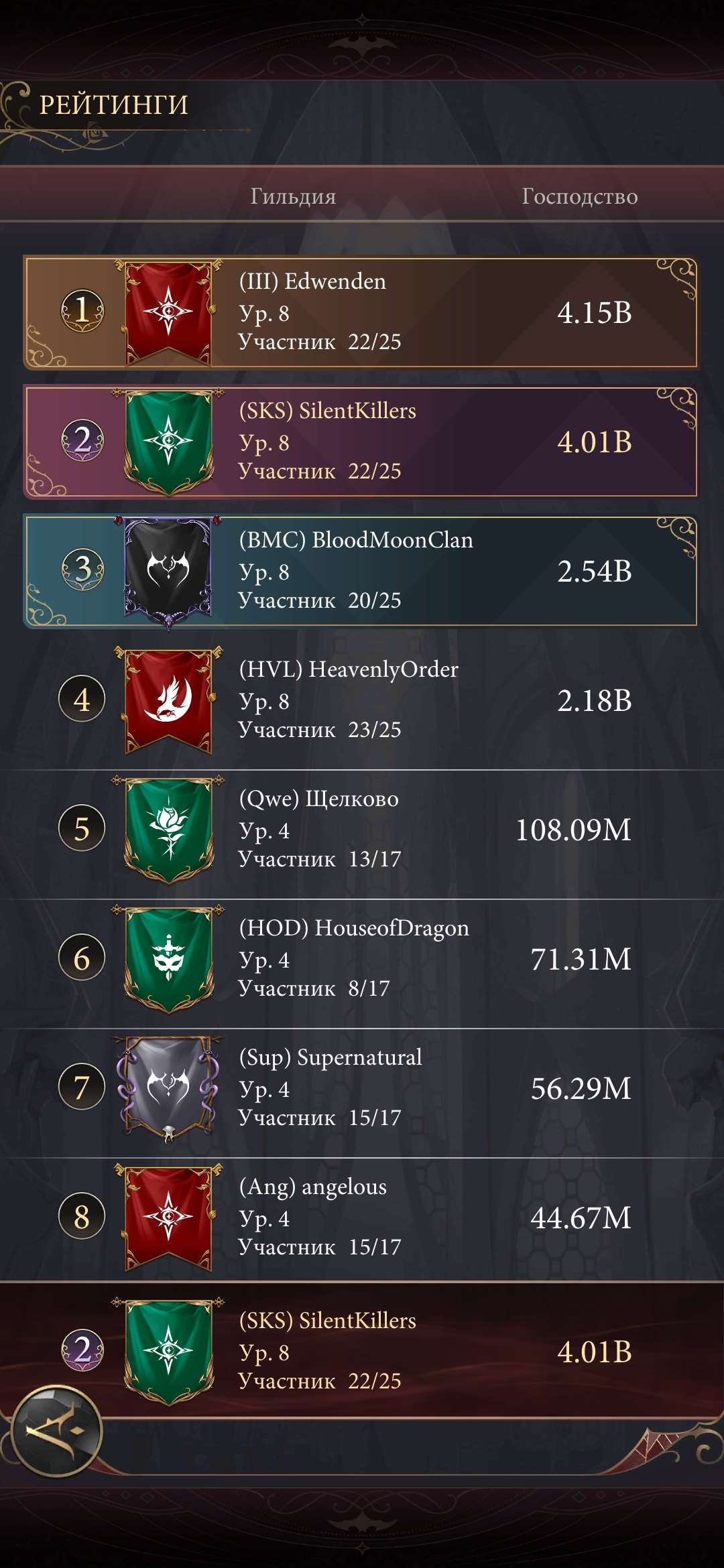Screen dimensions: 724x1568
Task: Select the Гильдия column header
Action: [293, 196]
